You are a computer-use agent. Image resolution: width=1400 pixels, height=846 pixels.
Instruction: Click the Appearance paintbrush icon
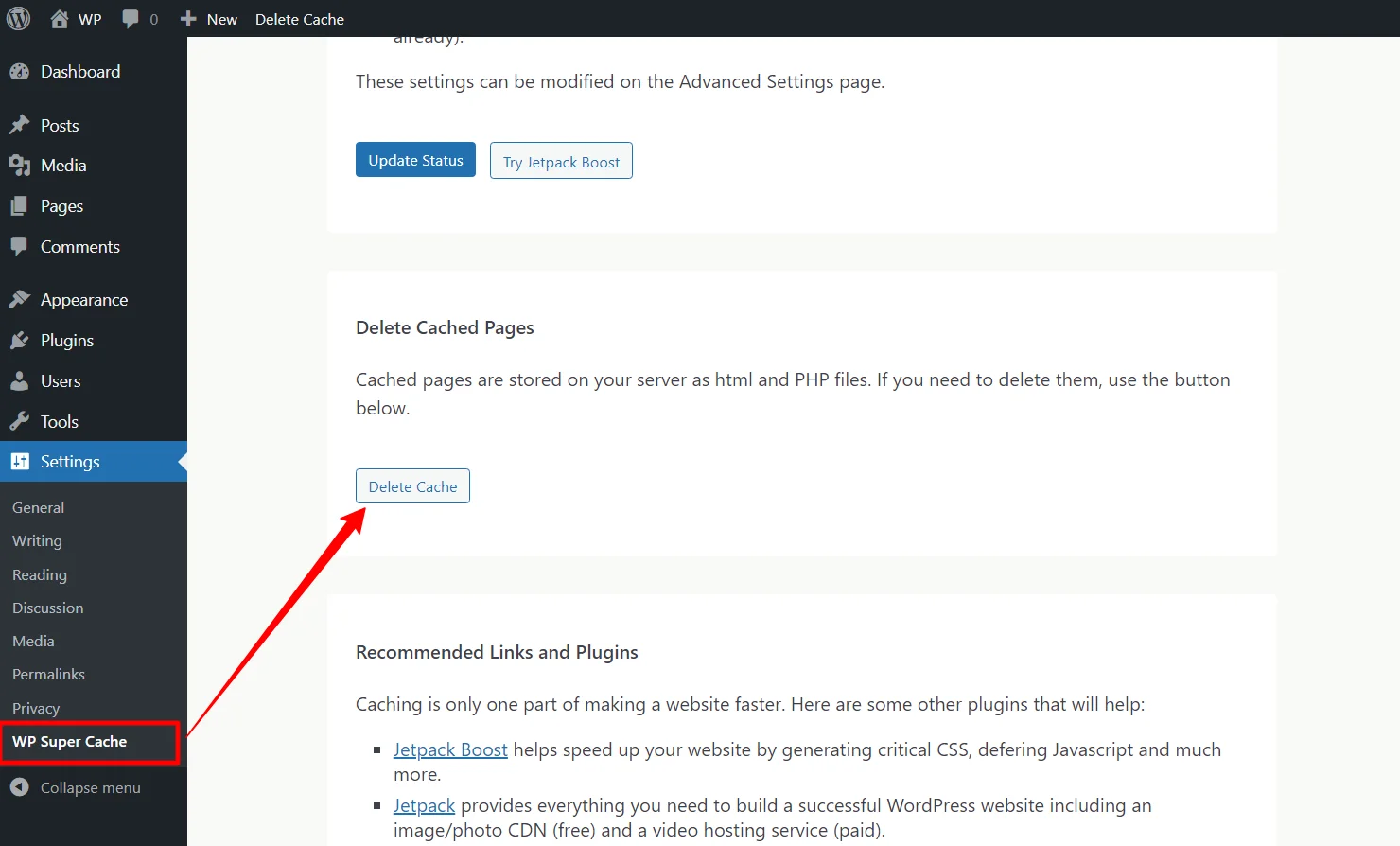[x=19, y=300]
